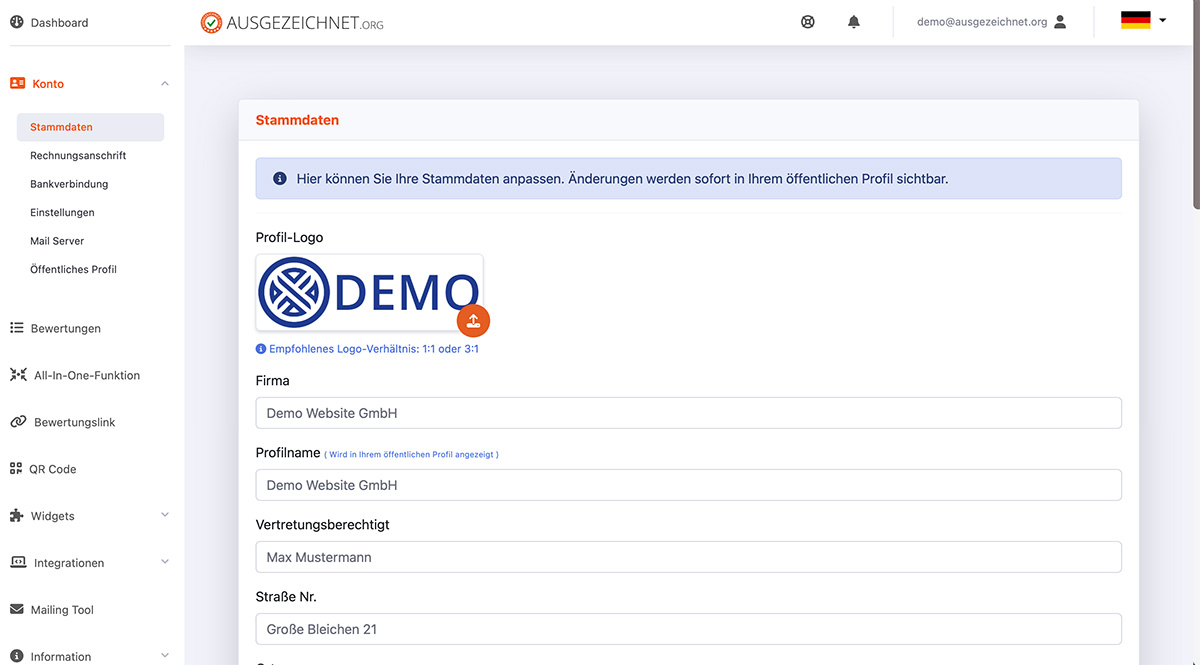Click the Vertretungsberechtigt field with Max Mustermann
This screenshot has height=665, width=1200.
point(688,557)
